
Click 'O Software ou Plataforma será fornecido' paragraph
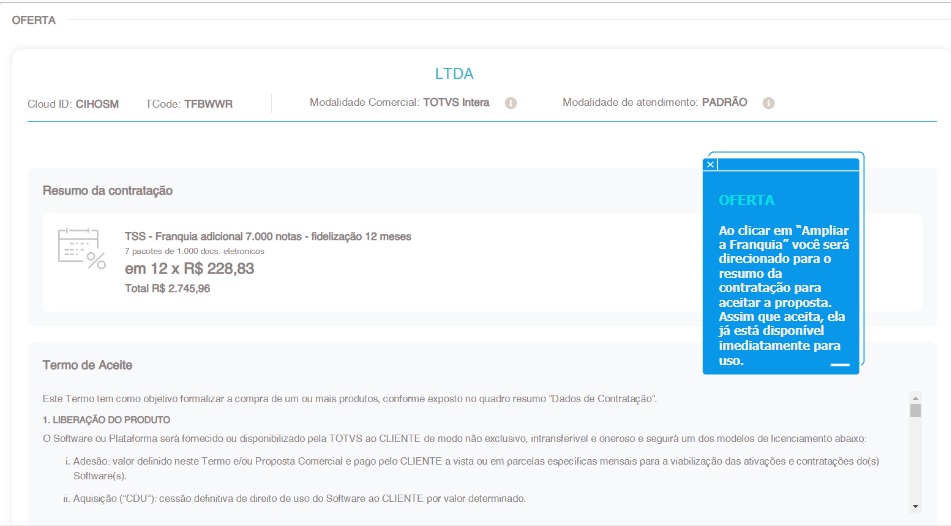coord(454,439)
